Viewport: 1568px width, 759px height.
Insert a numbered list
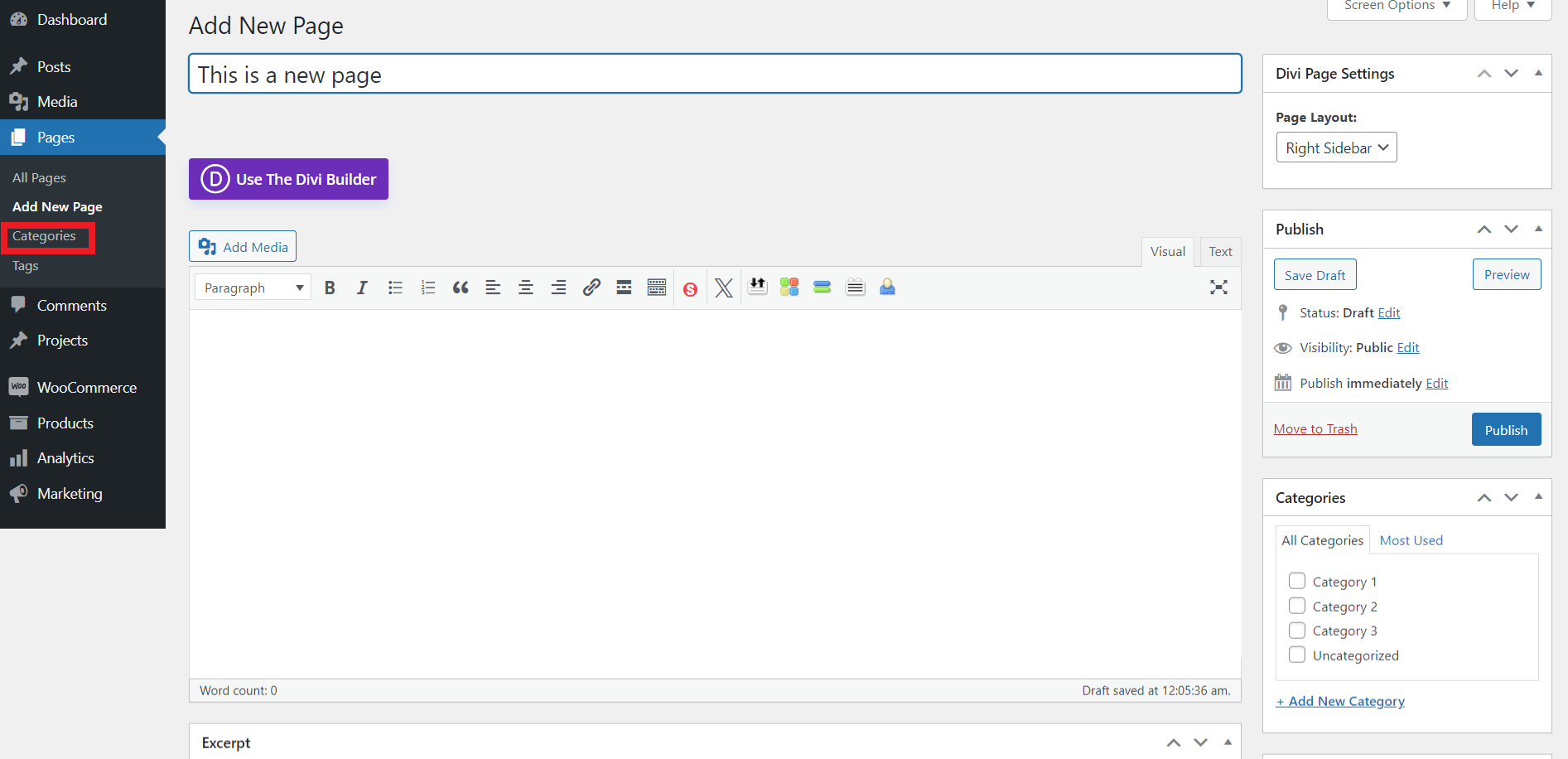[427, 288]
